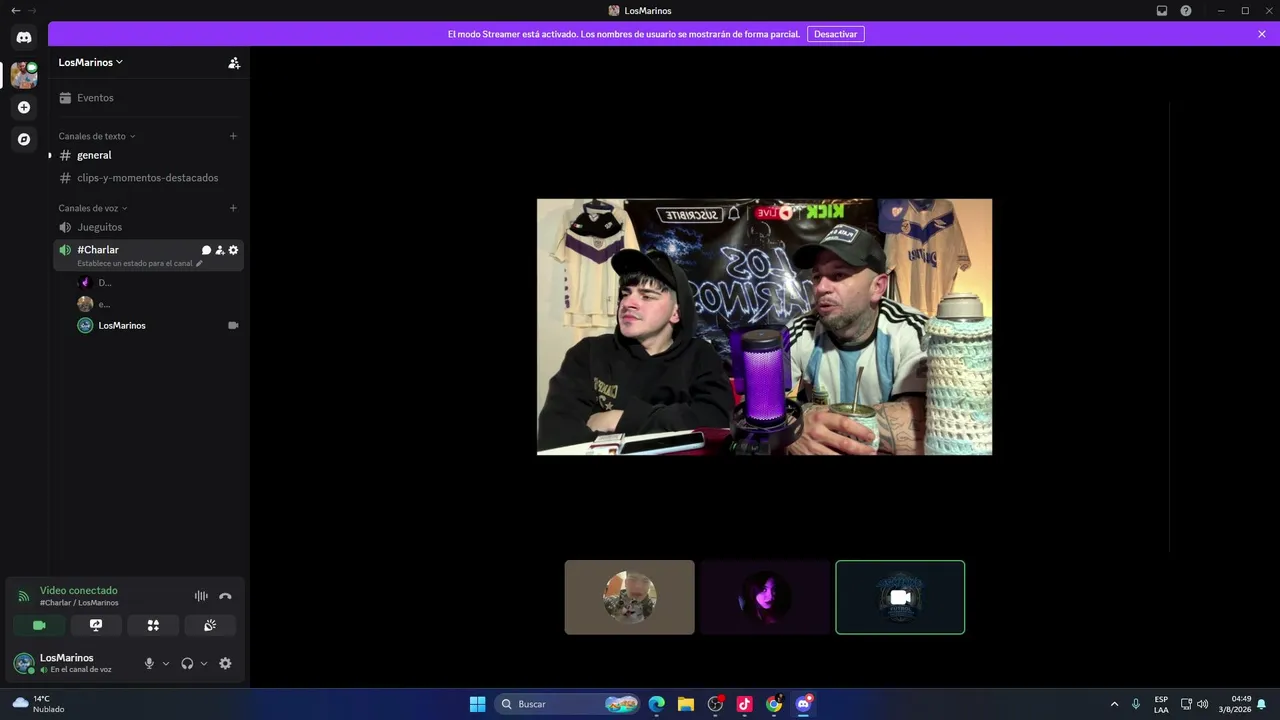1280x720 pixels.
Task: Open user settings gear
Action: pyautogui.click(x=225, y=663)
